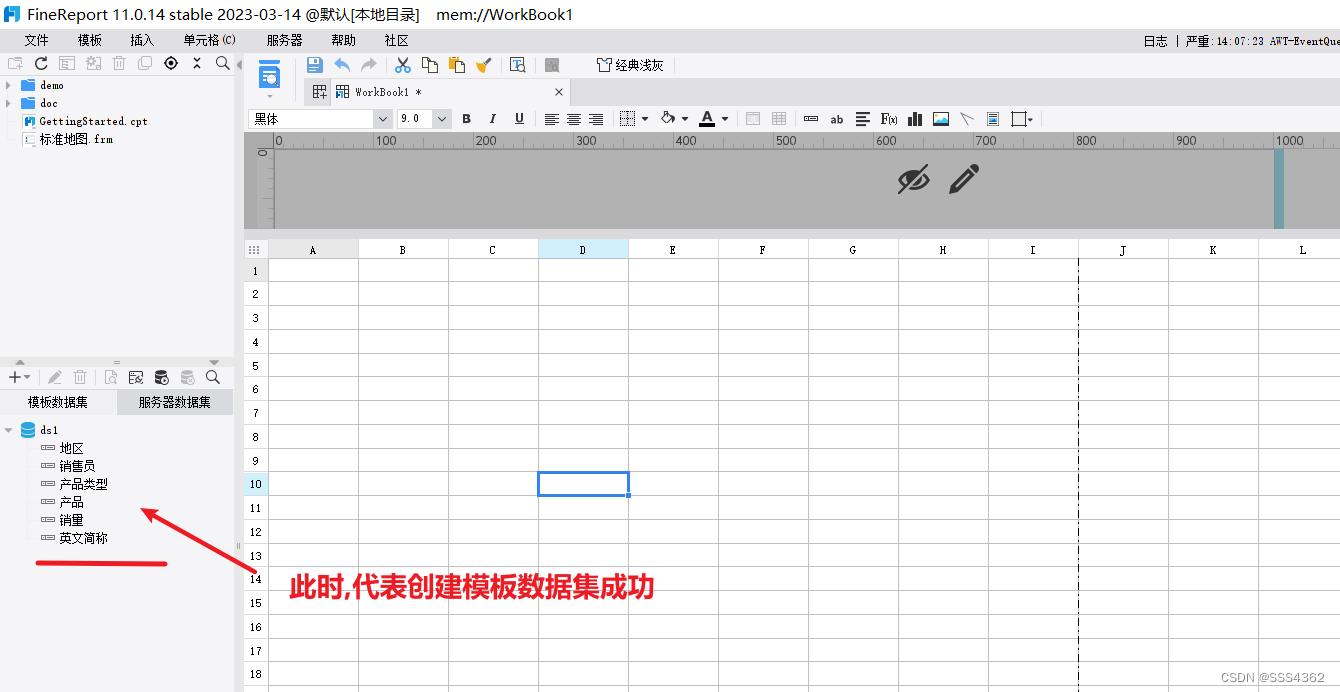Open the 插入 menu
Image resolution: width=1340 pixels, height=692 pixels.
pos(142,40)
